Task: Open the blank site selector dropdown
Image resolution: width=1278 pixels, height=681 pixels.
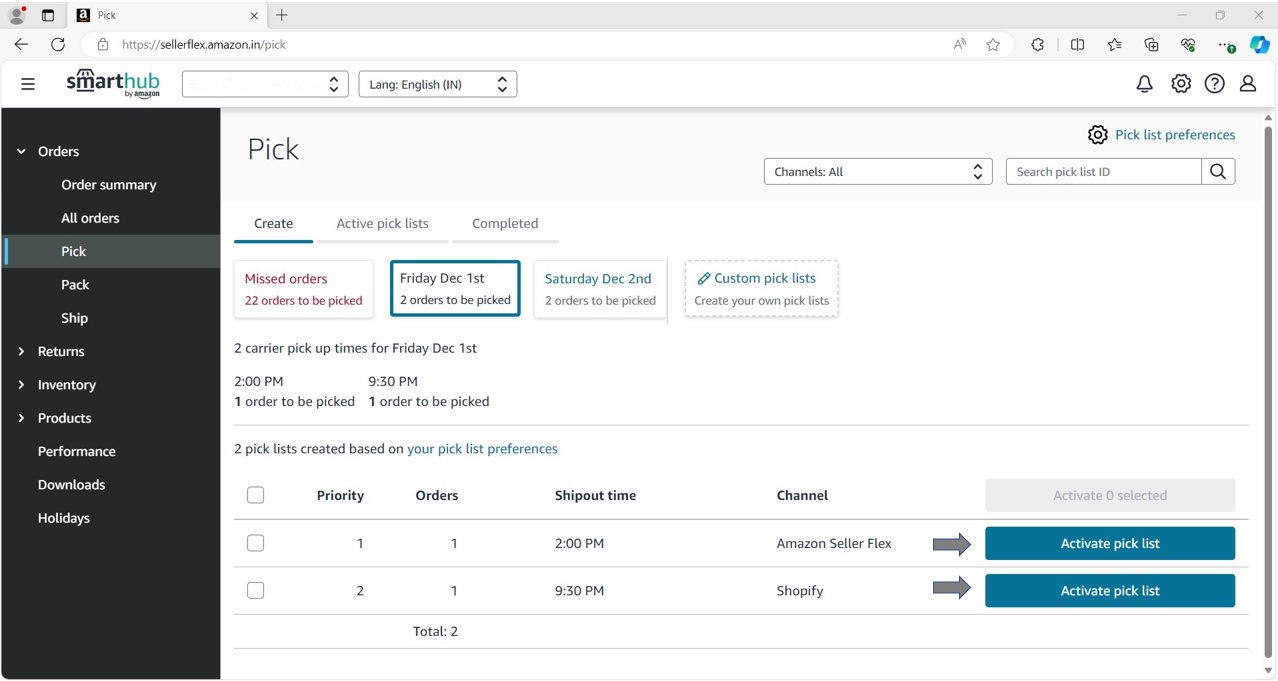Action: tap(265, 84)
